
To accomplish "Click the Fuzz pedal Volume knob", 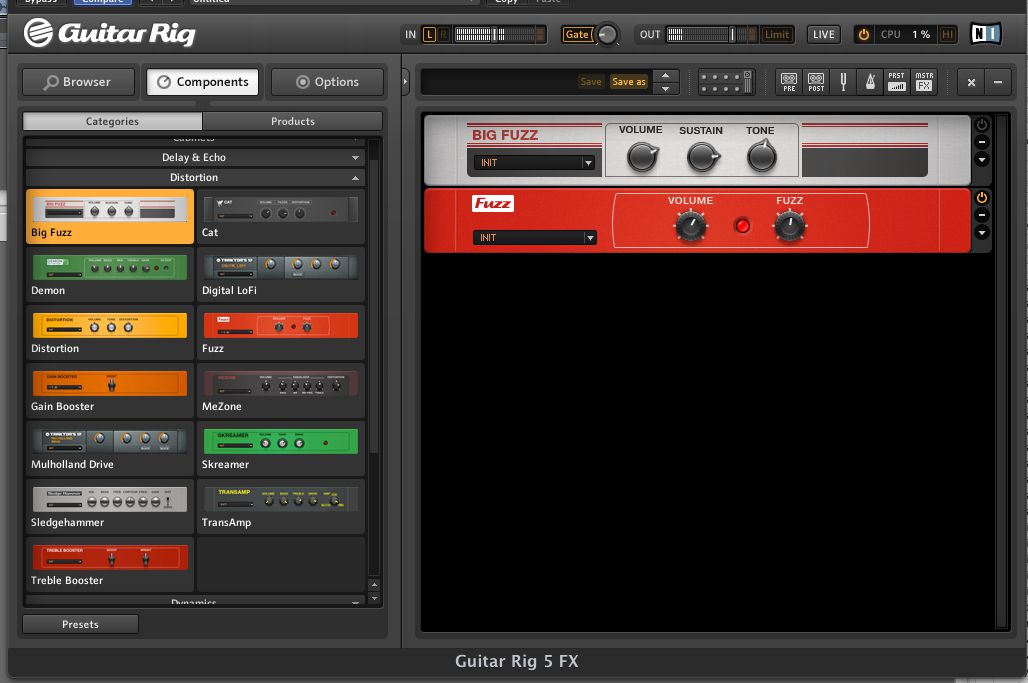I will tap(690, 227).
